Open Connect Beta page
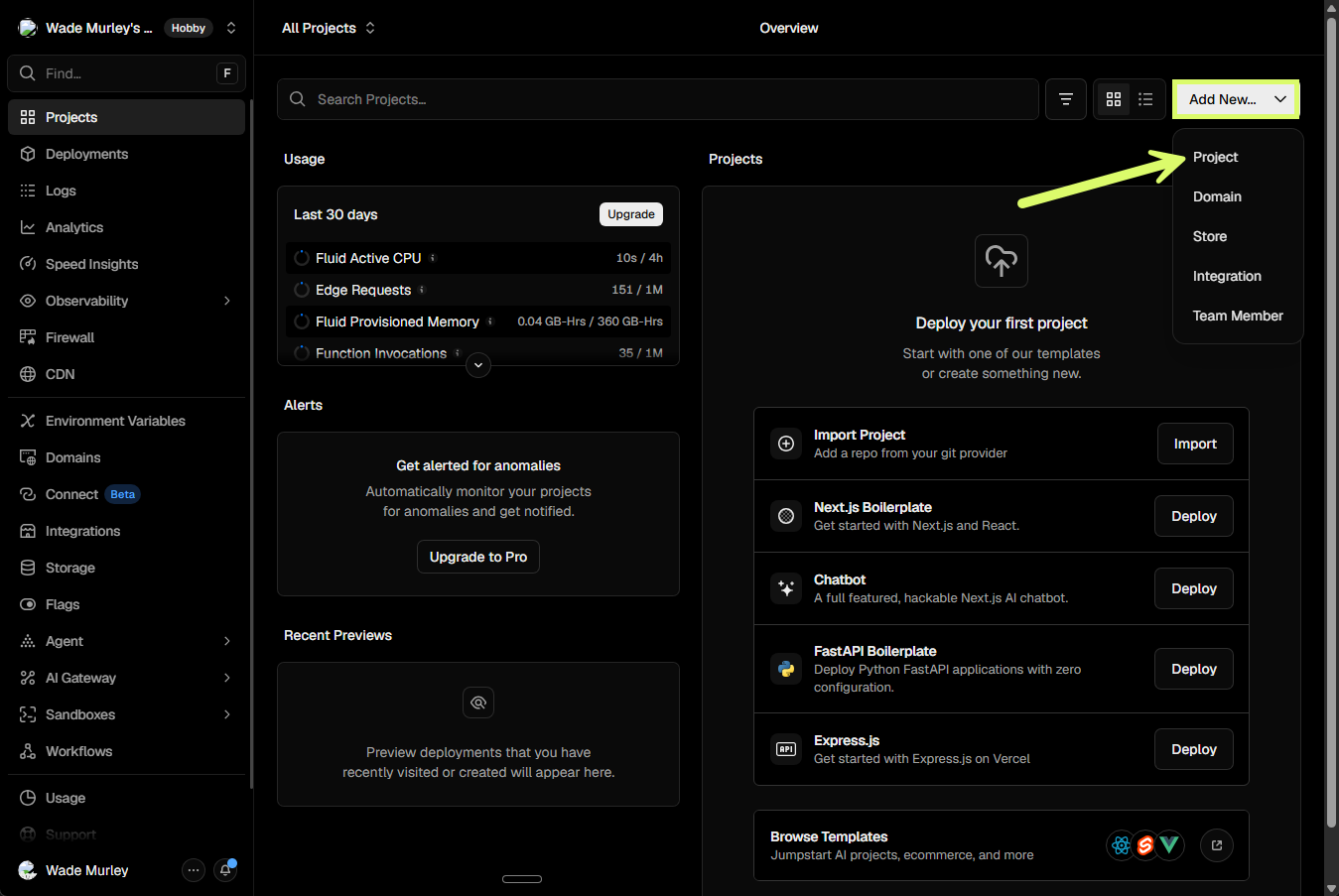This screenshot has width=1339, height=896. (x=126, y=494)
